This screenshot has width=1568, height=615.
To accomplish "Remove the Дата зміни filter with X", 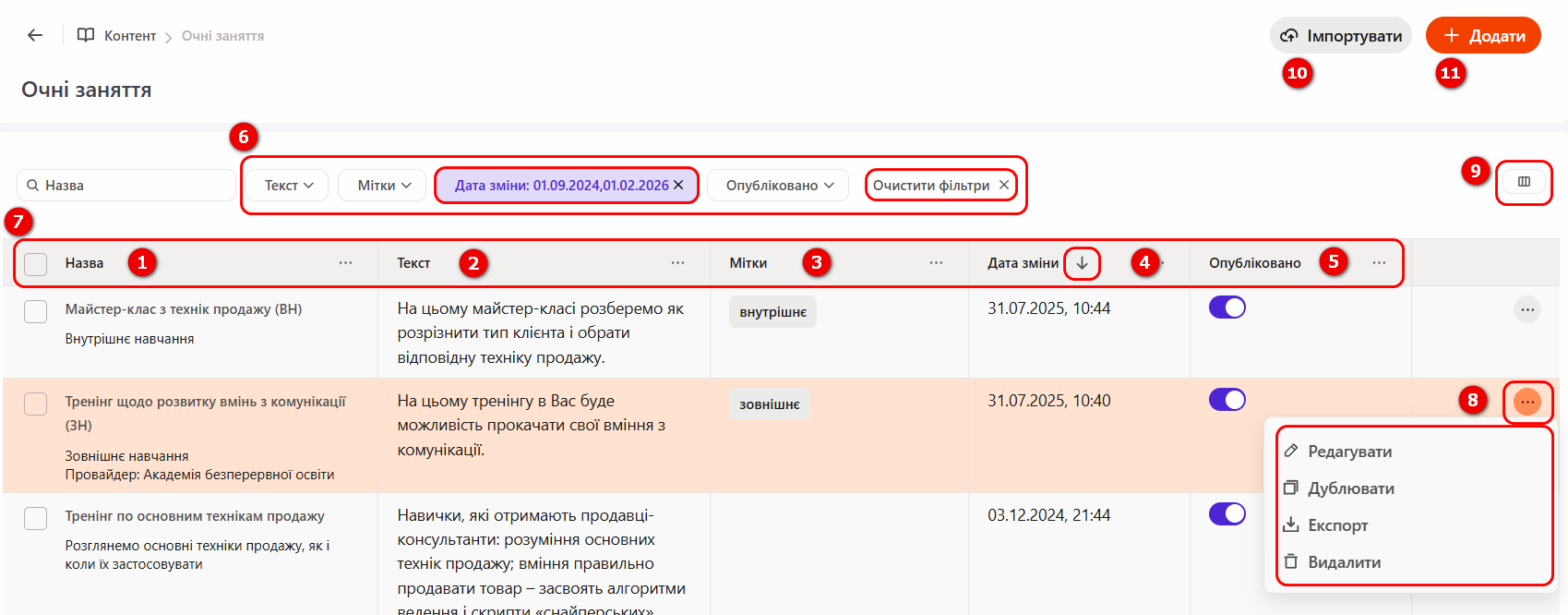I will [678, 185].
